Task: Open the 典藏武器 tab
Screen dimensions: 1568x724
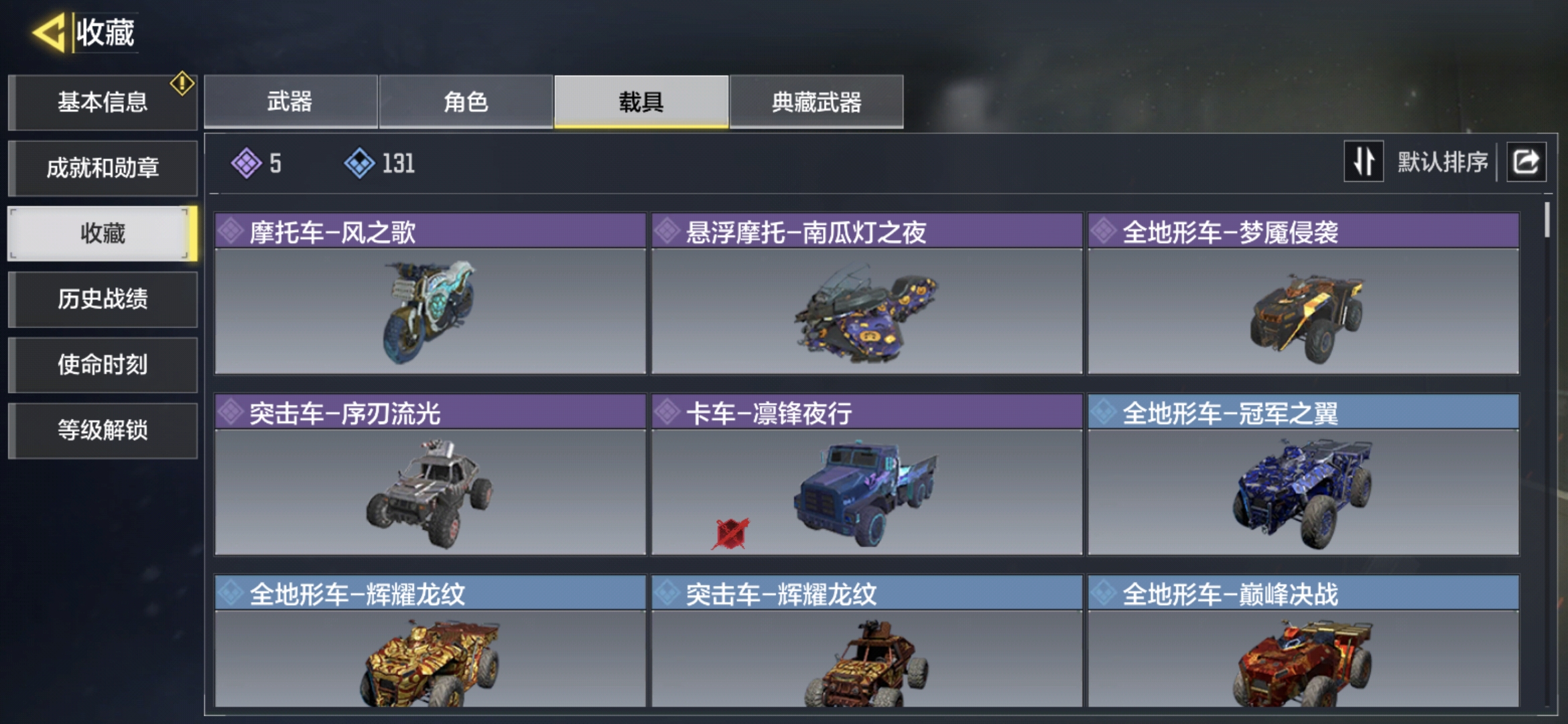Action: click(816, 102)
